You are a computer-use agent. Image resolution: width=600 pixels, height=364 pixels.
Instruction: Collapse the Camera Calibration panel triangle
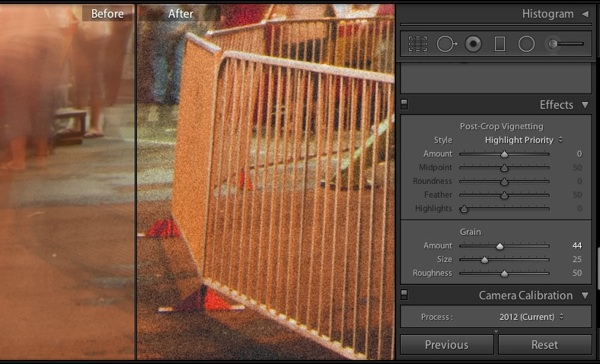[585, 295]
